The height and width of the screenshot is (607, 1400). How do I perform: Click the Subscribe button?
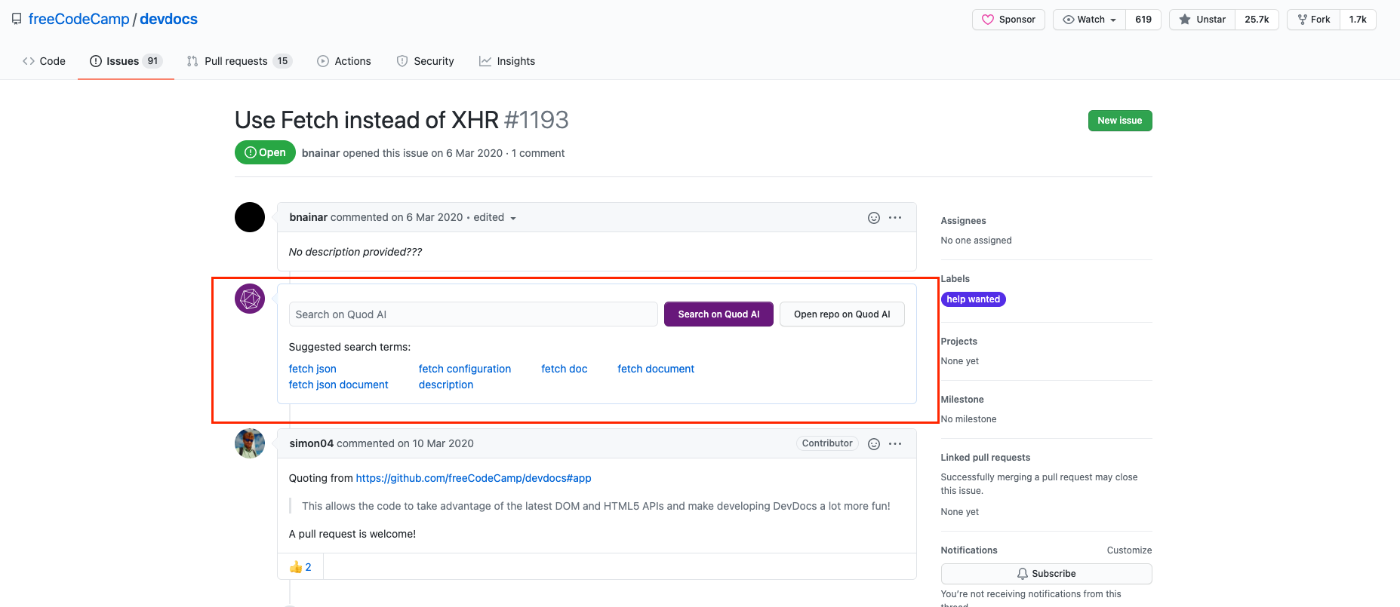tap(1046, 574)
